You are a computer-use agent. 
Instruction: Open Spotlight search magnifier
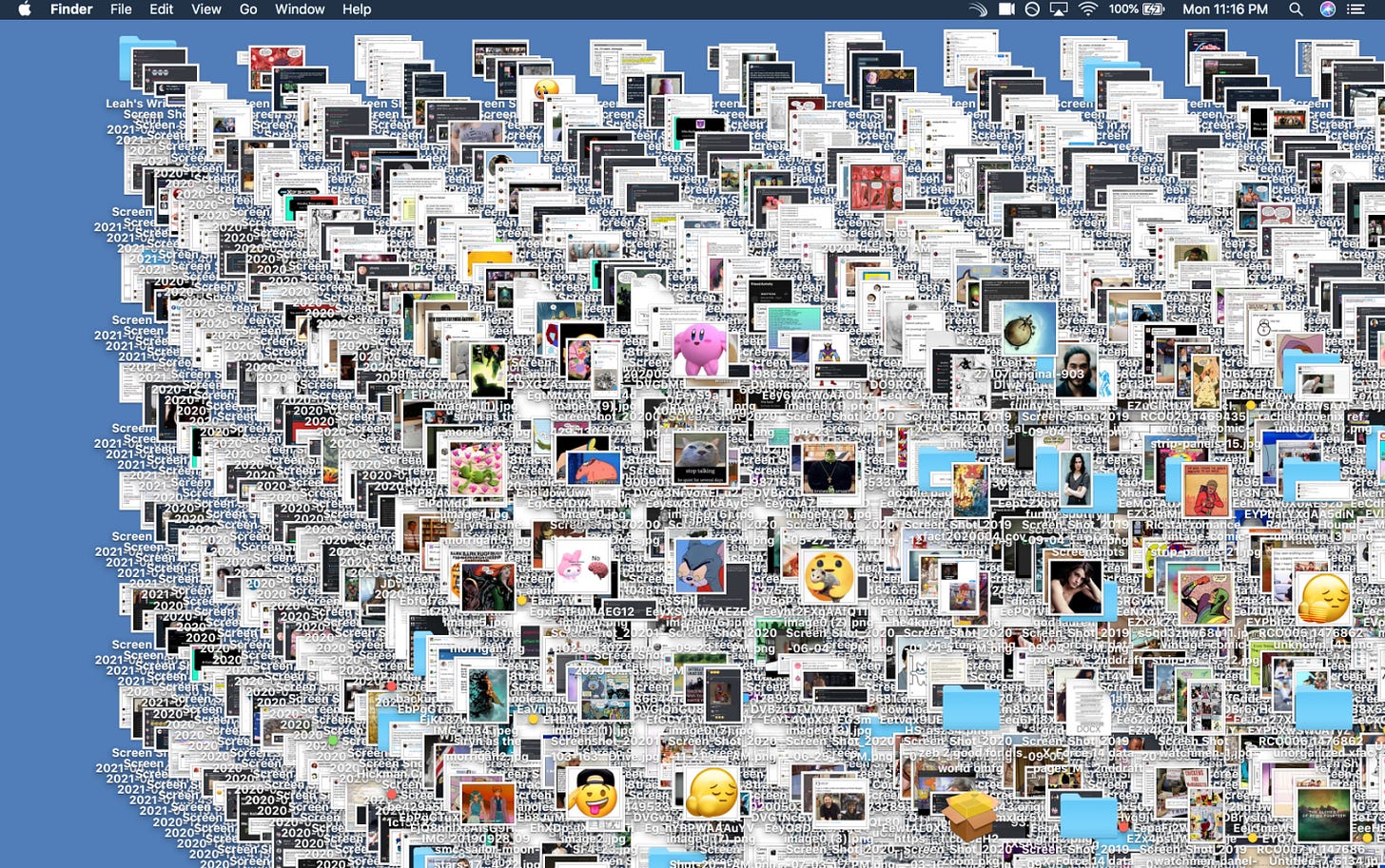click(x=1295, y=10)
